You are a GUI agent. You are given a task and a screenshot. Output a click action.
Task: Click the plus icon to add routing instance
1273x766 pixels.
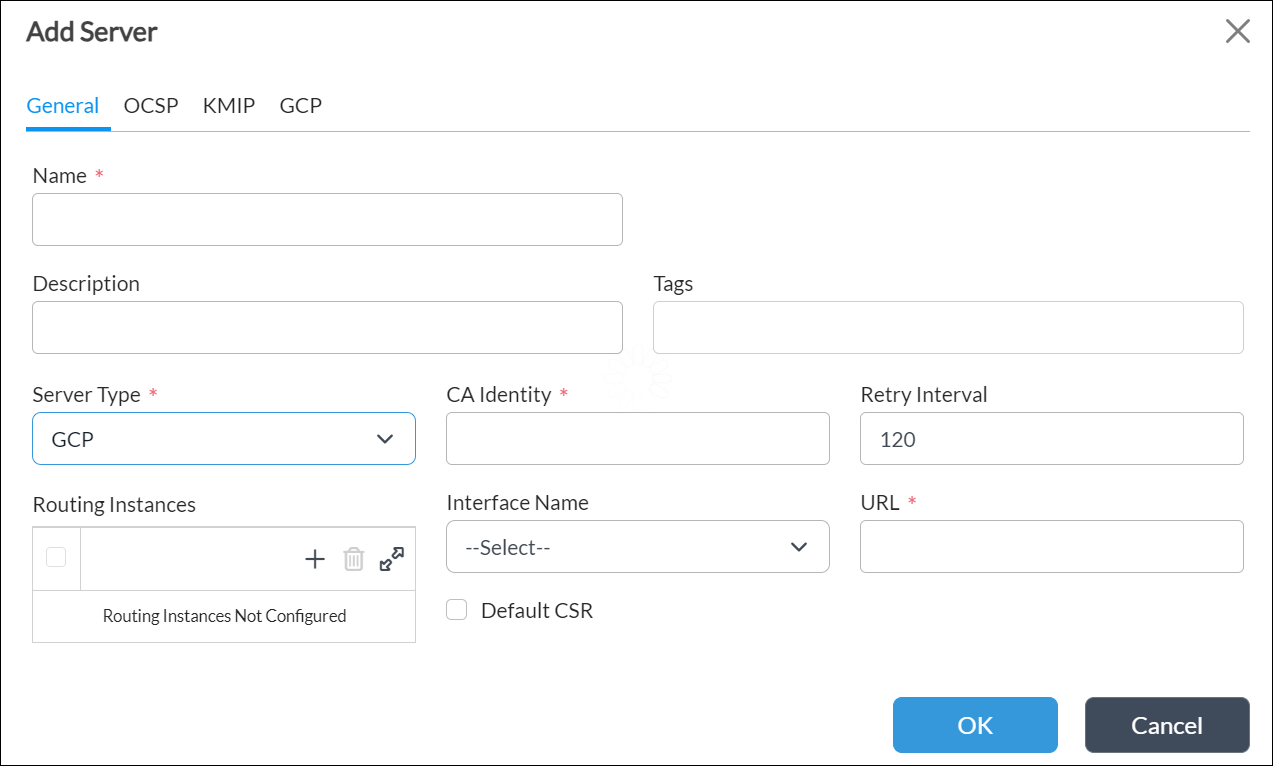(x=314, y=558)
